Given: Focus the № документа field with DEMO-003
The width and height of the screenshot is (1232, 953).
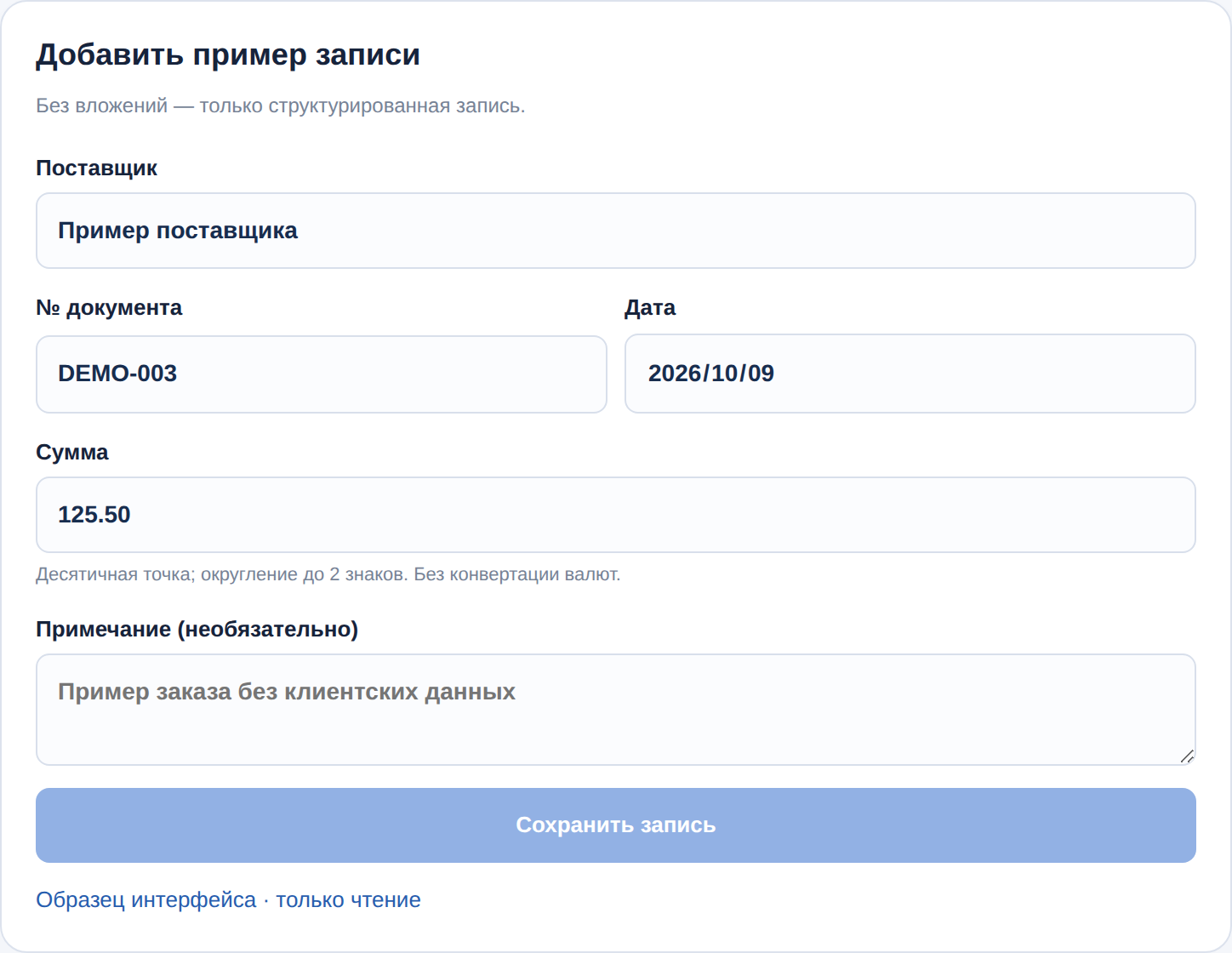Looking at the screenshot, I should coord(322,374).
